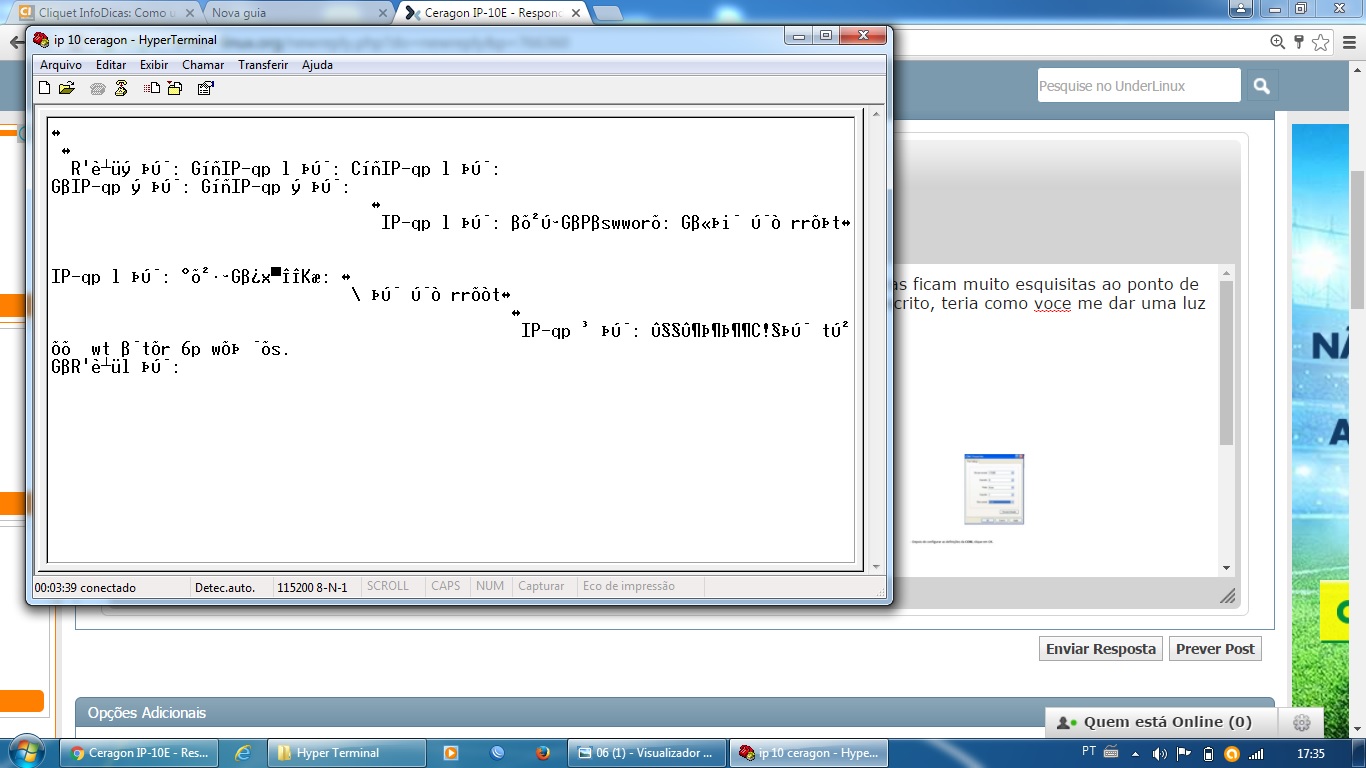Click the Pesquise no UnderLinux search field

click(x=1139, y=86)
